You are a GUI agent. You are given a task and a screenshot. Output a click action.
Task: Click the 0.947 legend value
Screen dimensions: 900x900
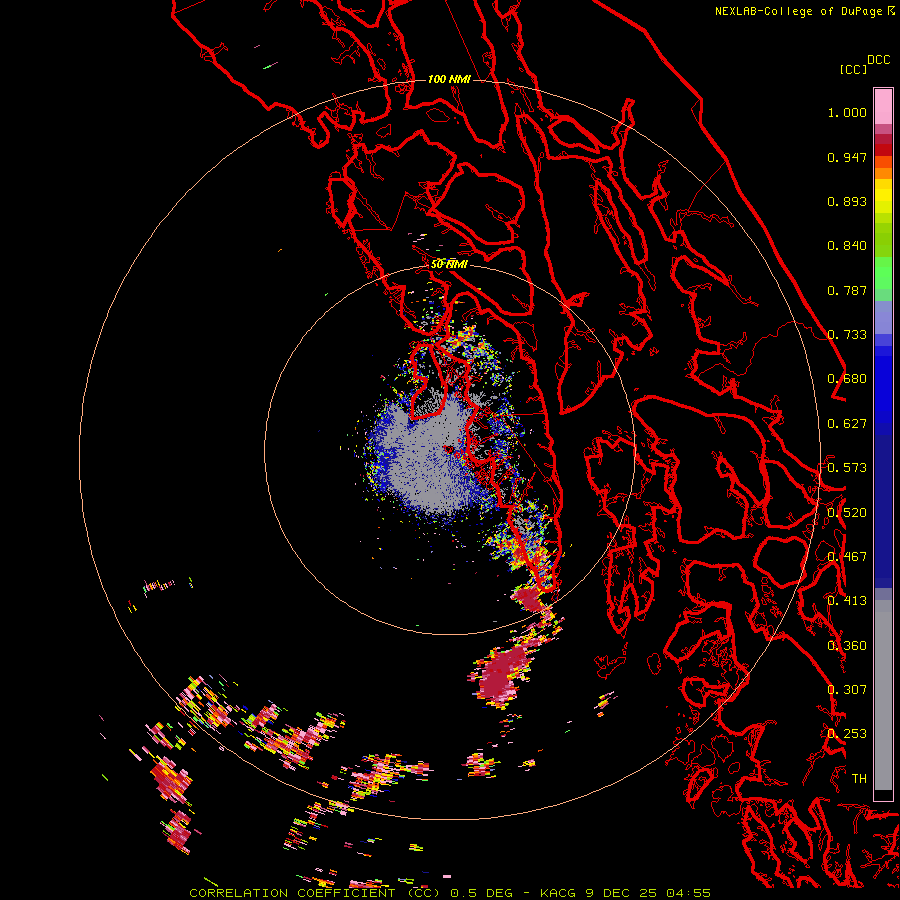tap(847, 157)
